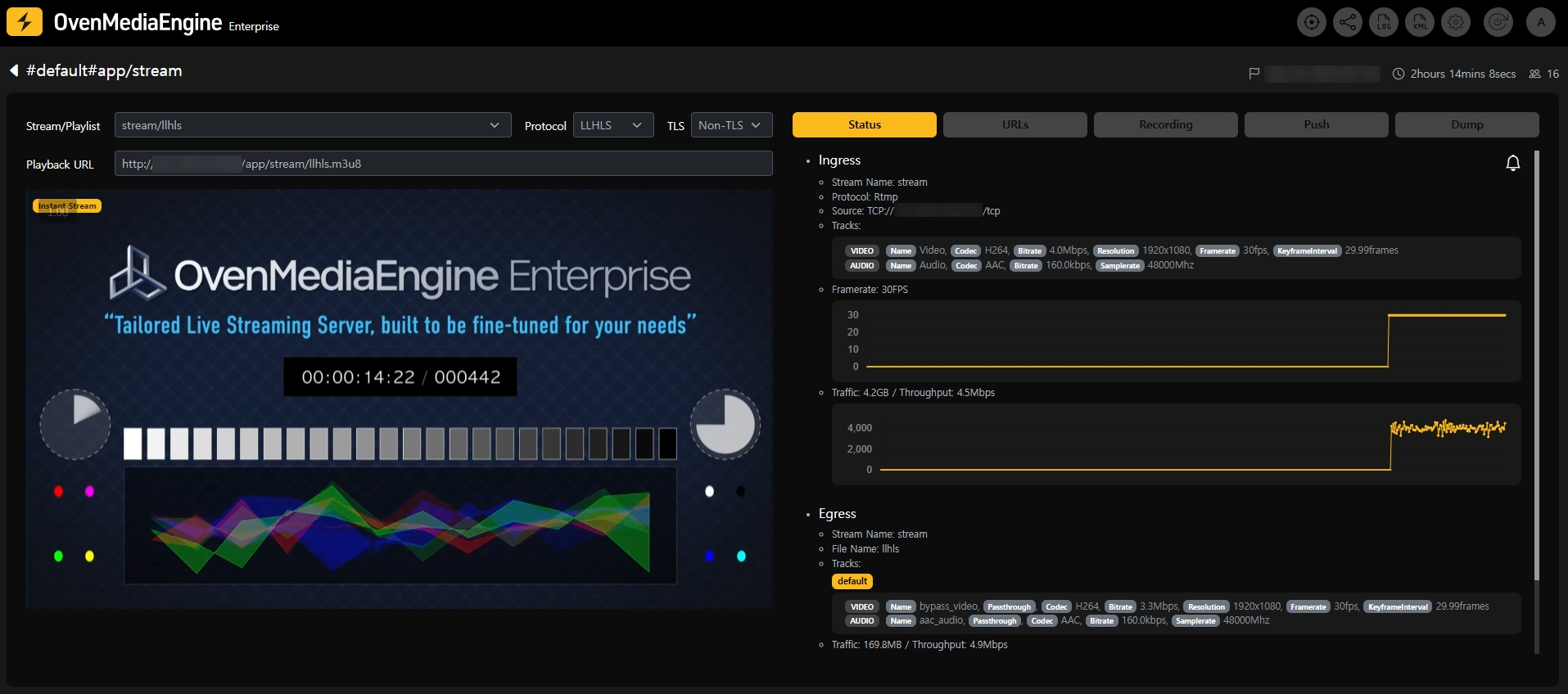Viewport: 1568px width, 694px height.
Task: Open the TLS Non-TLS dropdown
Action: tap(731, 125)
